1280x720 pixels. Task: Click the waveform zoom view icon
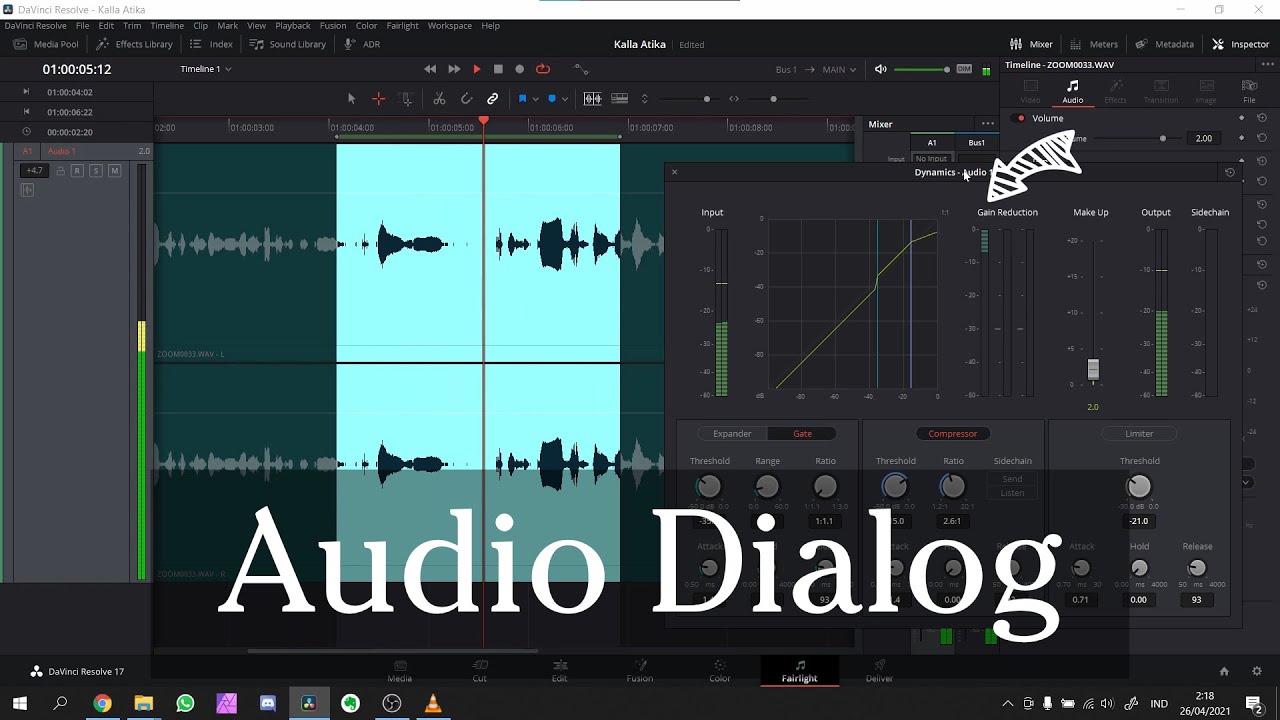[x=592, y=99]
